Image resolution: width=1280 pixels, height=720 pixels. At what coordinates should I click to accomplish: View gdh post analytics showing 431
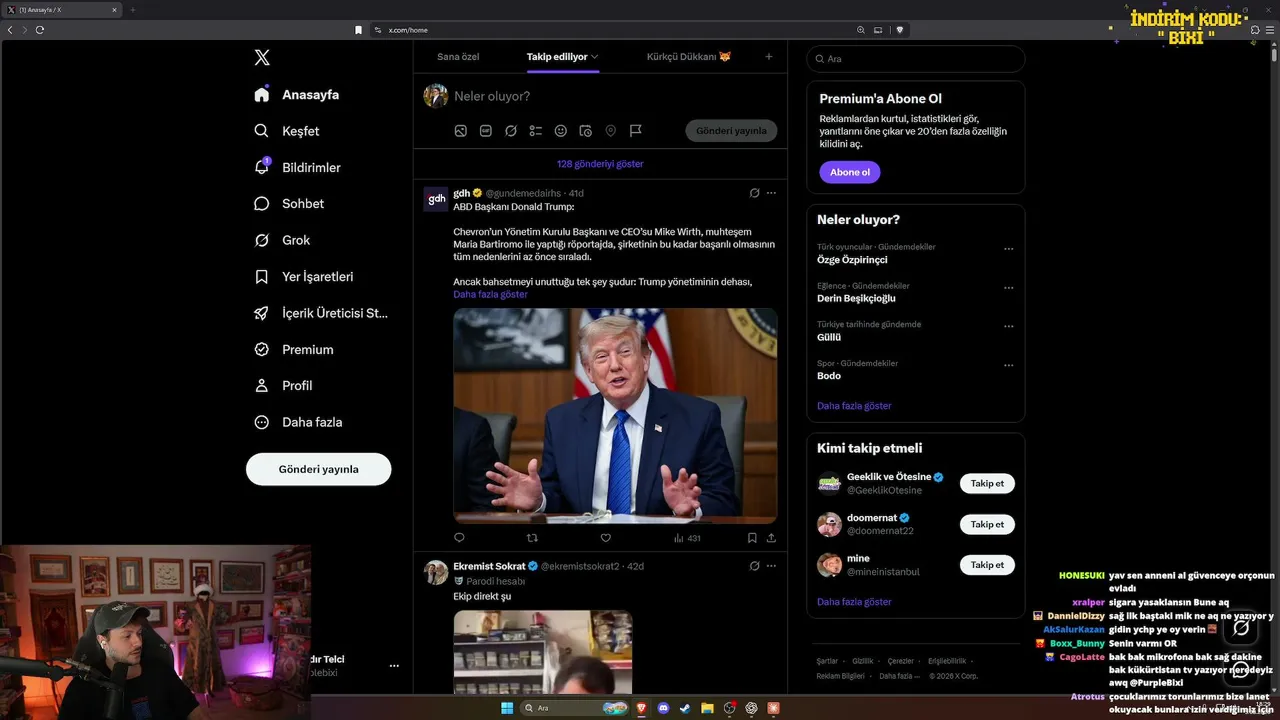pos(687,538)
